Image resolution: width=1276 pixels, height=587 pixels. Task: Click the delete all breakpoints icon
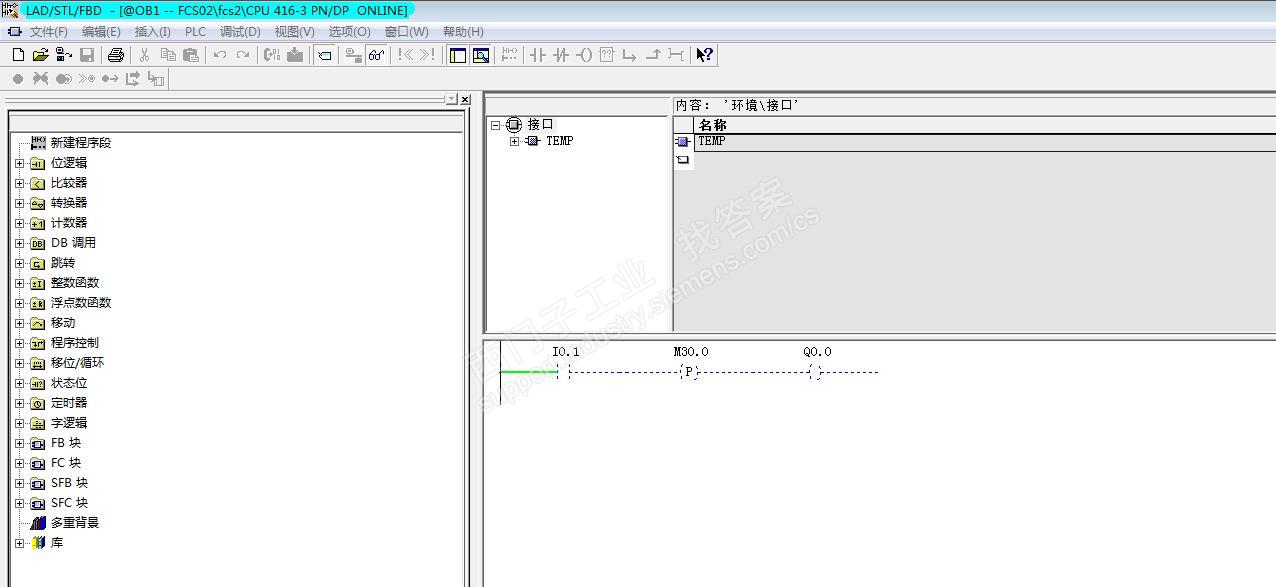coord(41,78)
